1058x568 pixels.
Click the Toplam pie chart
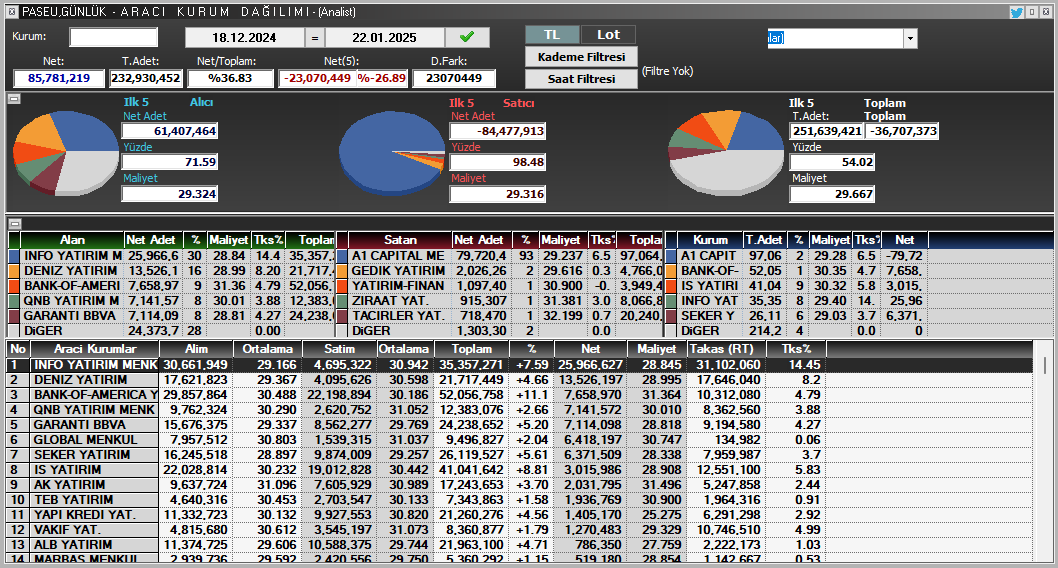click(x=726, y=153)
